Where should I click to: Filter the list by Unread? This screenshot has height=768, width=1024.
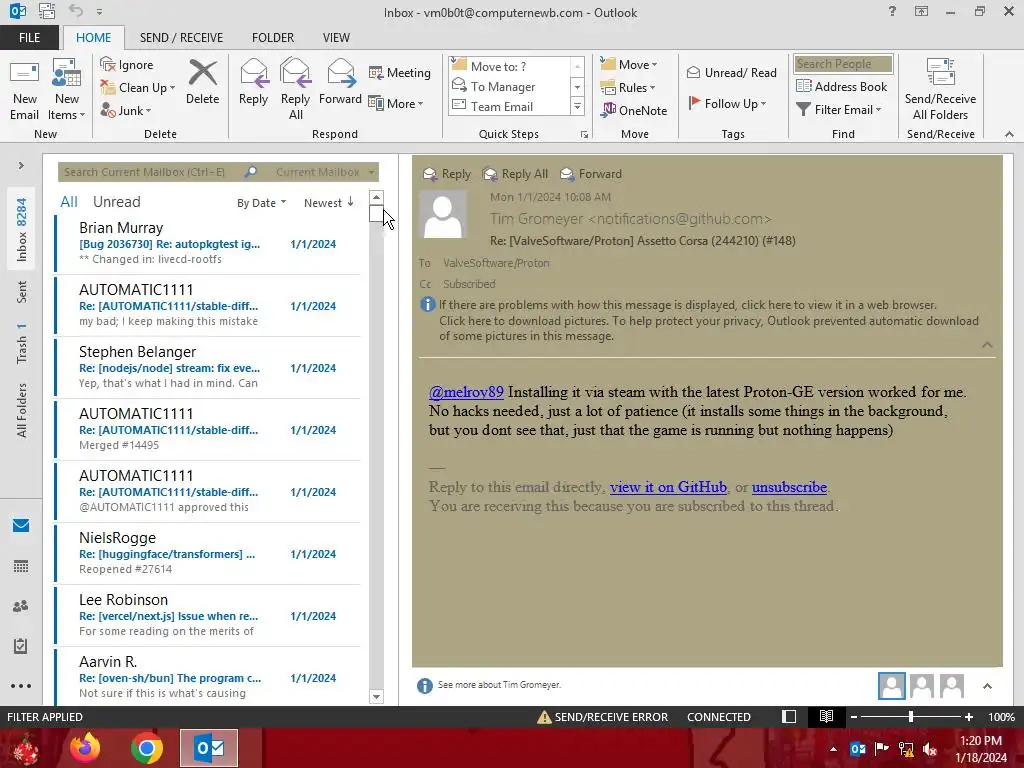pos(116,202)
